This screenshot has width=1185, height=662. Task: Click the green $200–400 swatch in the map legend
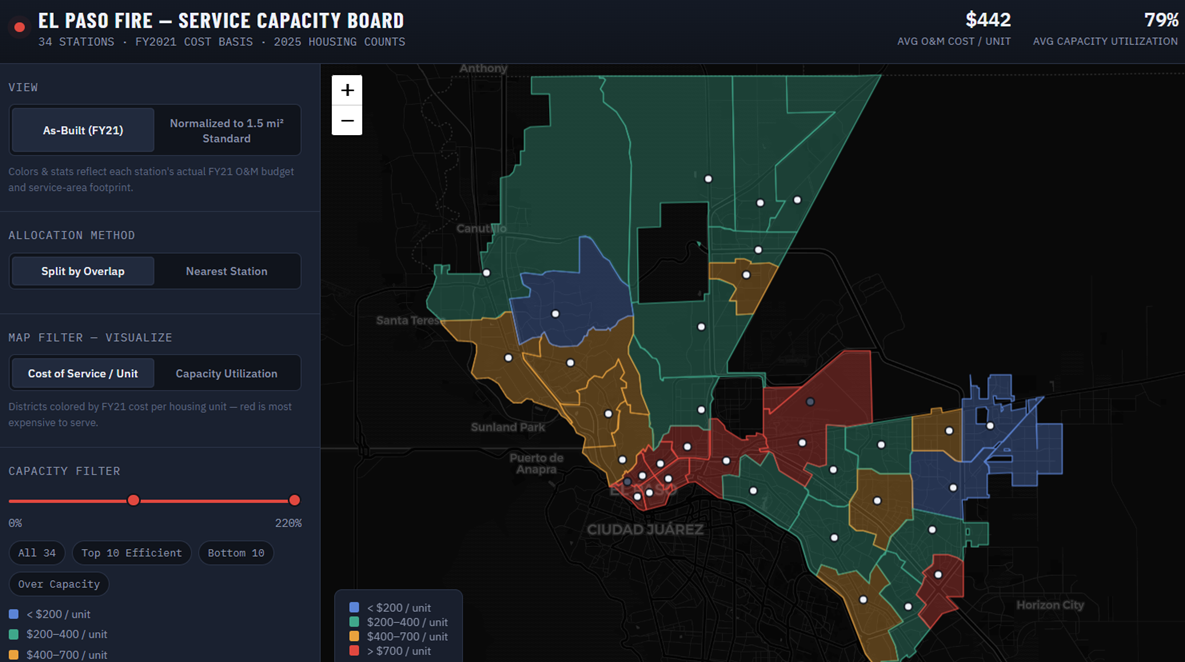[x=354, y=621]
